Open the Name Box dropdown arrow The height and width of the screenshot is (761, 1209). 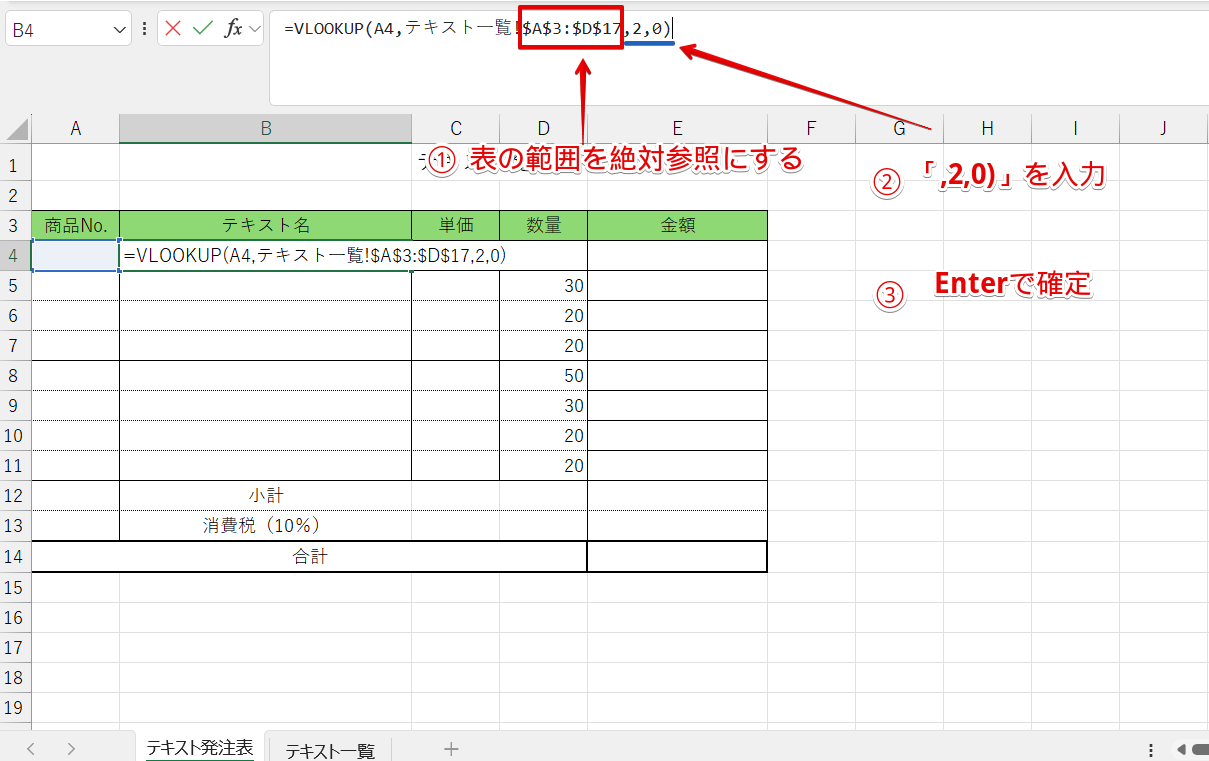click(x=119, y=29)
